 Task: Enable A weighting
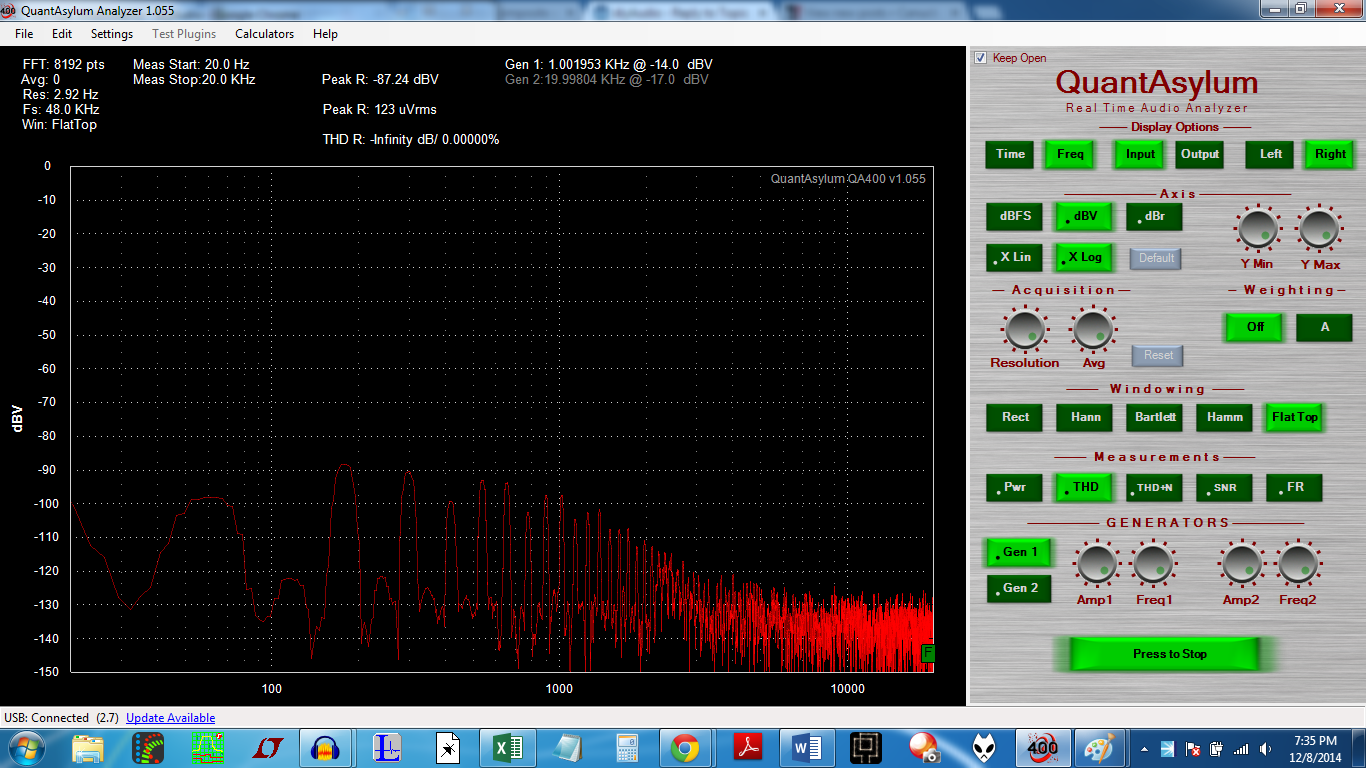tap(1325, 327)
